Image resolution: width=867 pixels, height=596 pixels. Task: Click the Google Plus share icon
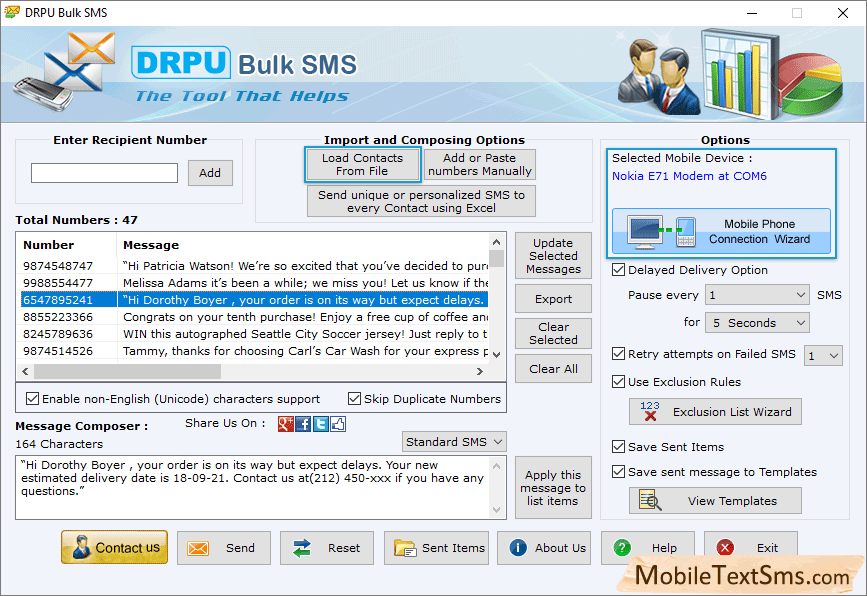point(285,424)
